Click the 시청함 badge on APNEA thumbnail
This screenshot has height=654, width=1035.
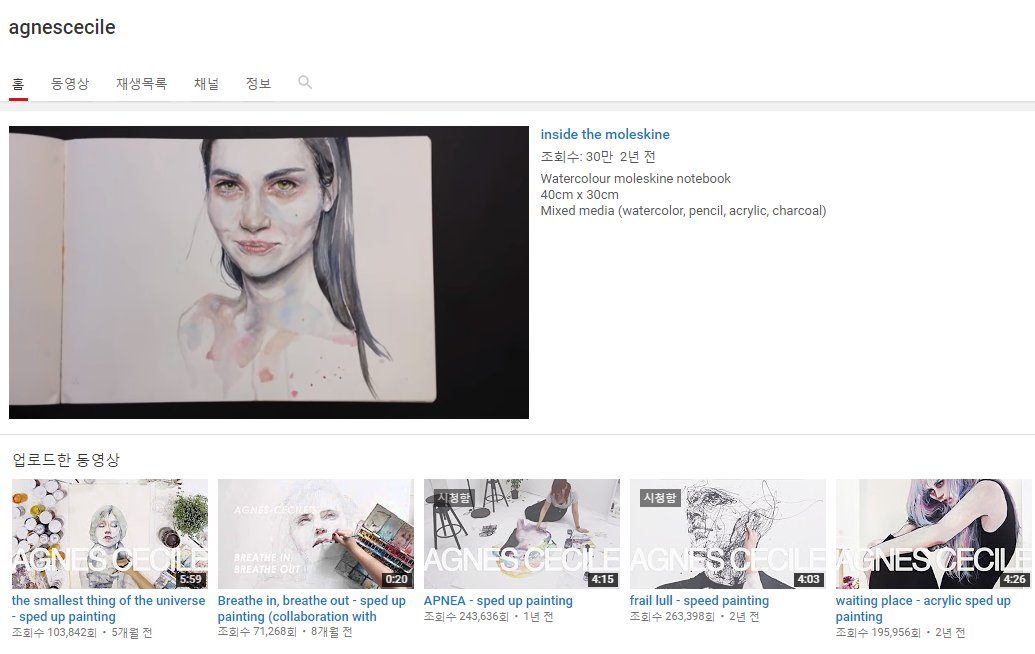tap(455, 498)
